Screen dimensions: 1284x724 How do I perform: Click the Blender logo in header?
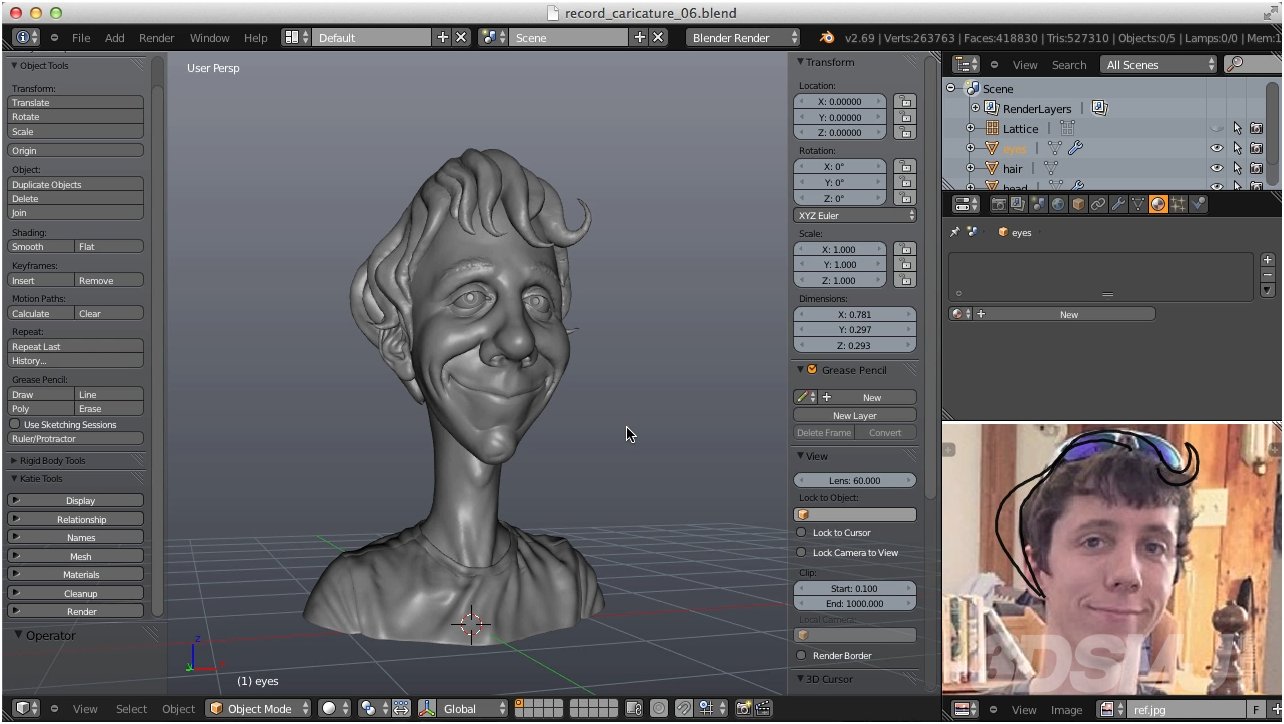click(x=827, y=37)
